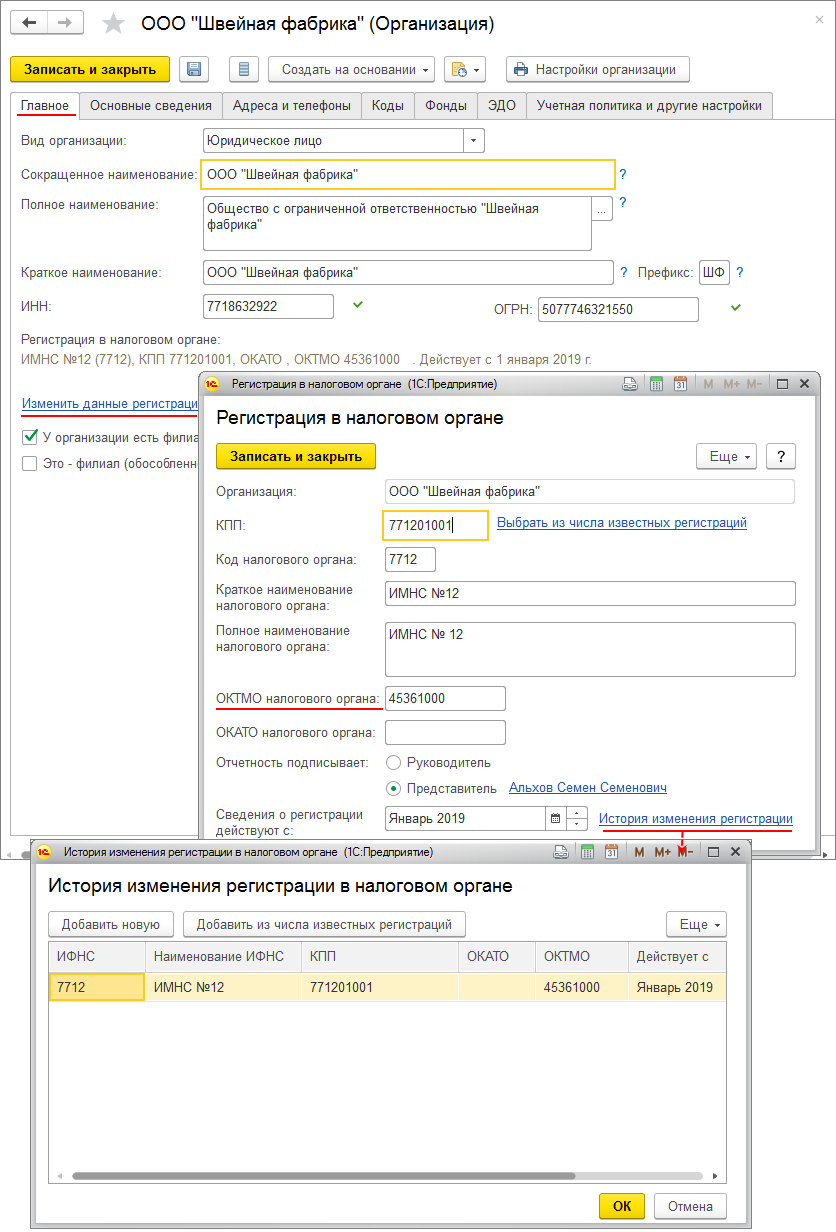Open calendar icon in history dialog title bar

pos(612,852)
